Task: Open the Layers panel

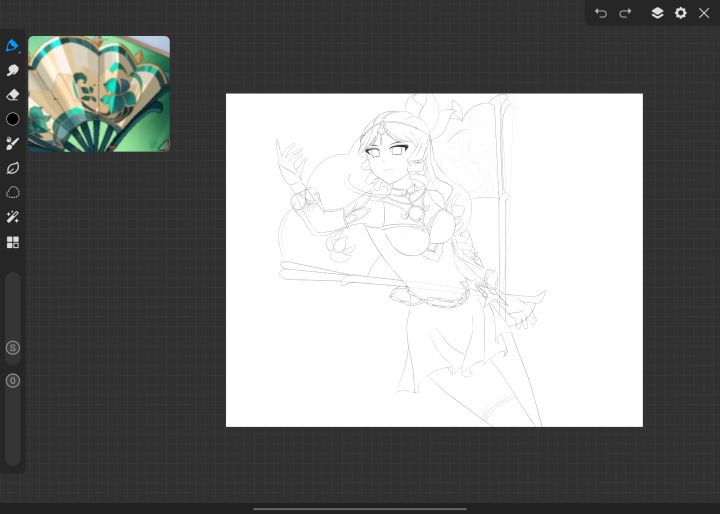Action: pyautogui.click(x=657, y=13)
